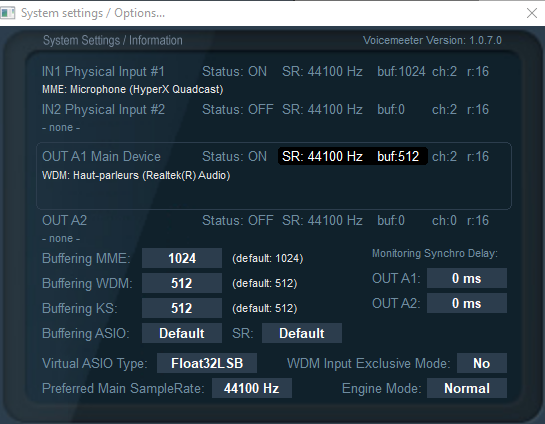The image size is (545, 424).
Task: Click the ASIO SR Default button
Action: [302, 333]
